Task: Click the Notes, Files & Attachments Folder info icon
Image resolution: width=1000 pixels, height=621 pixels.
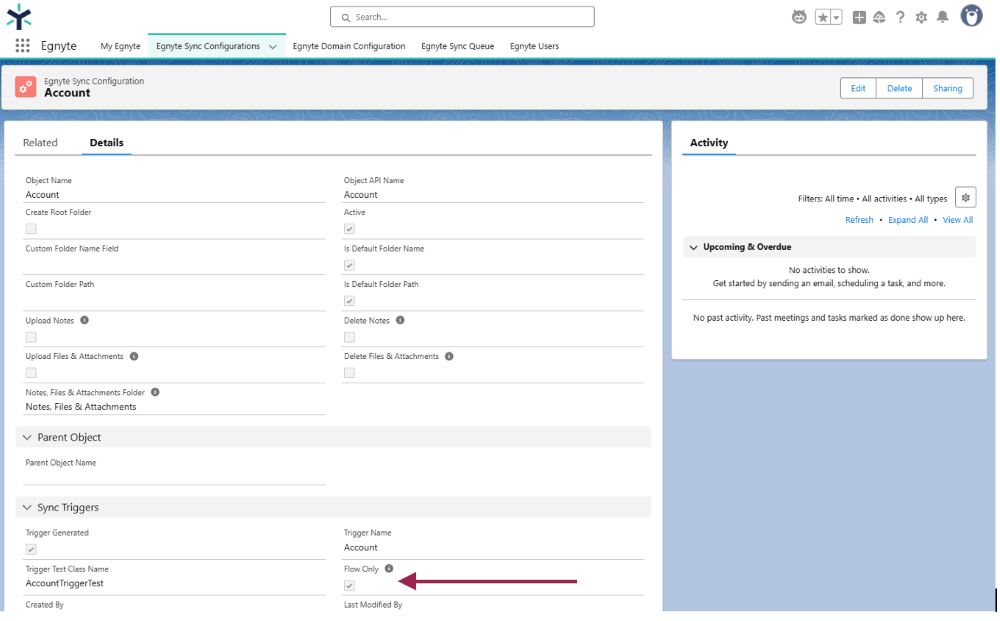Action: (155, 393)
